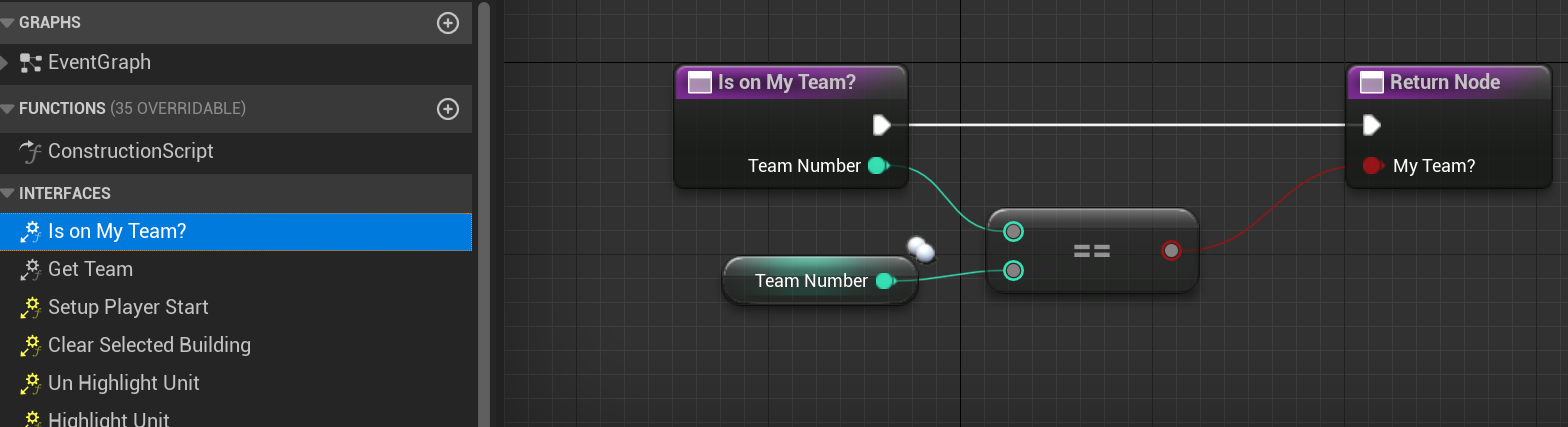Click execution input pin on Return Node
Screen dimensions: 1568x427
pos(1372,125)
